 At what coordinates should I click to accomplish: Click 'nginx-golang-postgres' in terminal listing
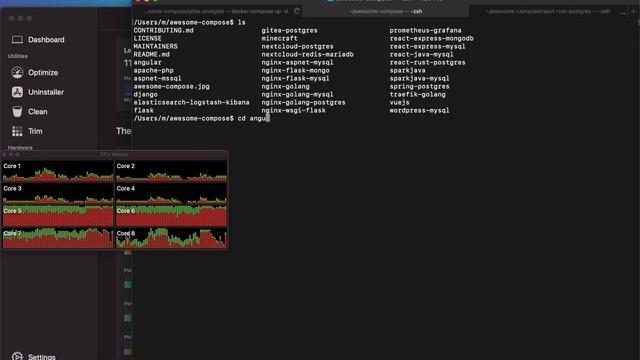pos(304,102)
